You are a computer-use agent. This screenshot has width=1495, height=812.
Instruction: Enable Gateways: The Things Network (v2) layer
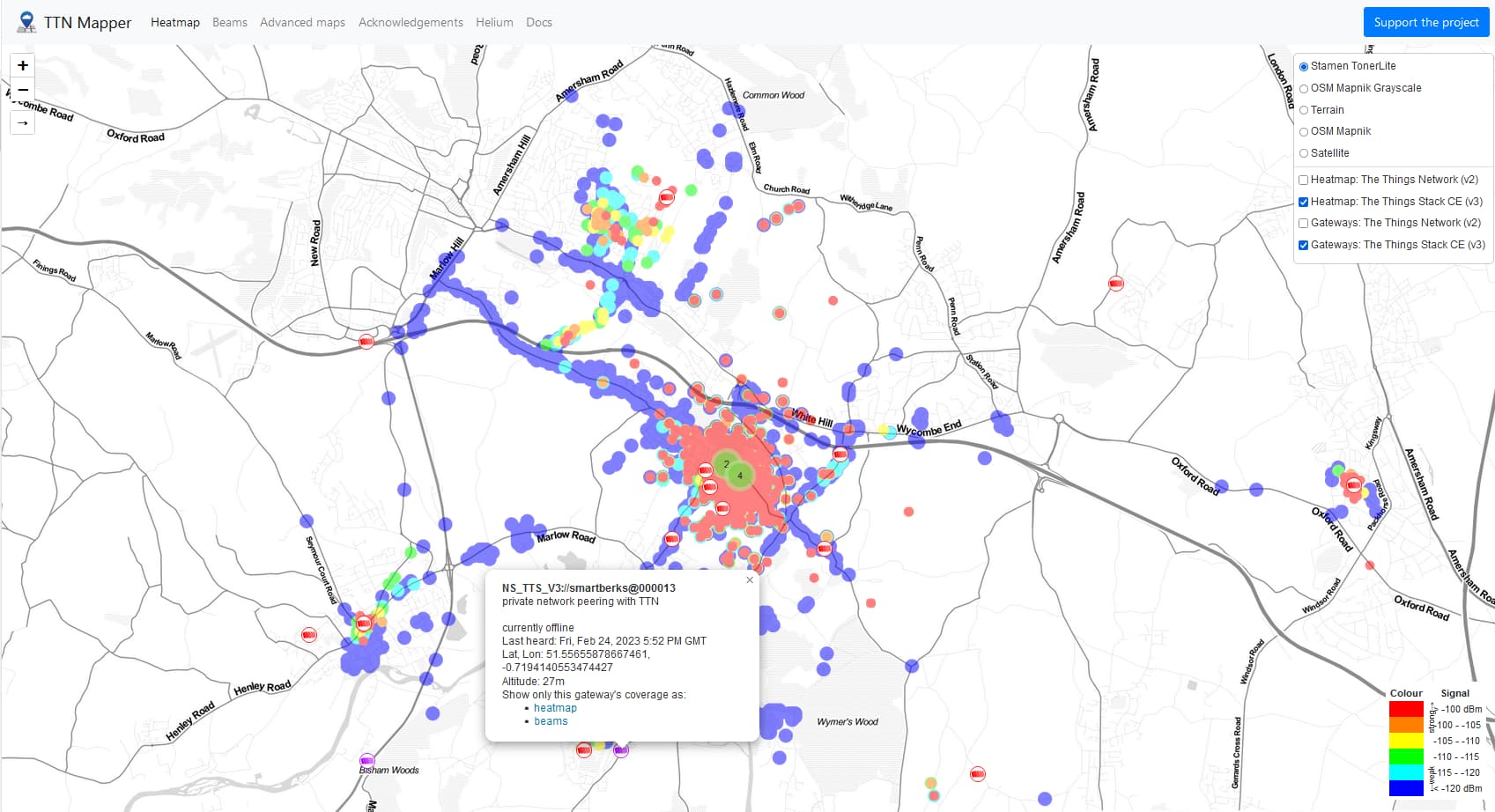(x=1304, y=223)
